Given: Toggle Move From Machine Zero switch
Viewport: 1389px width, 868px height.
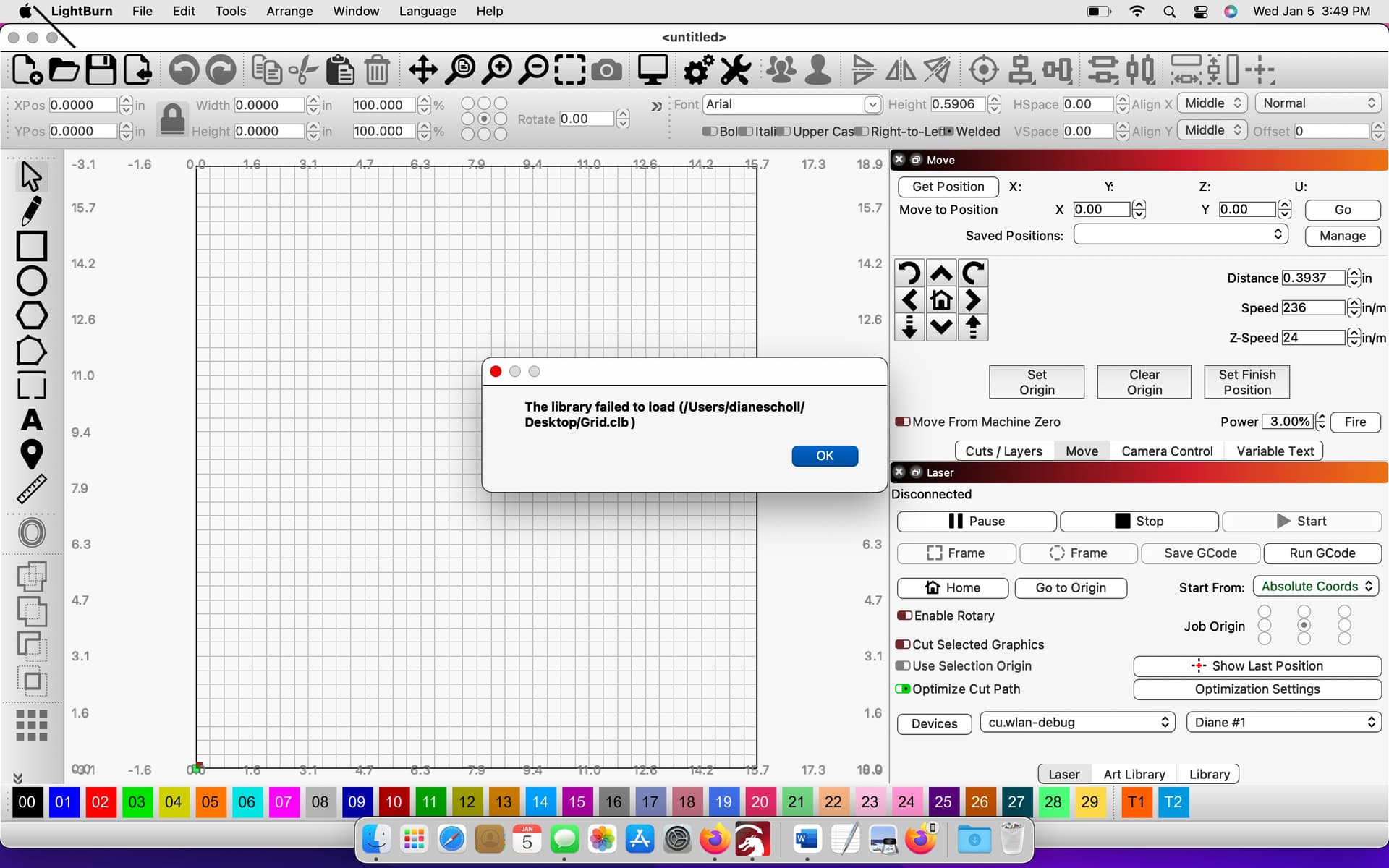Looking at the screenshot, I should (903, 422).
